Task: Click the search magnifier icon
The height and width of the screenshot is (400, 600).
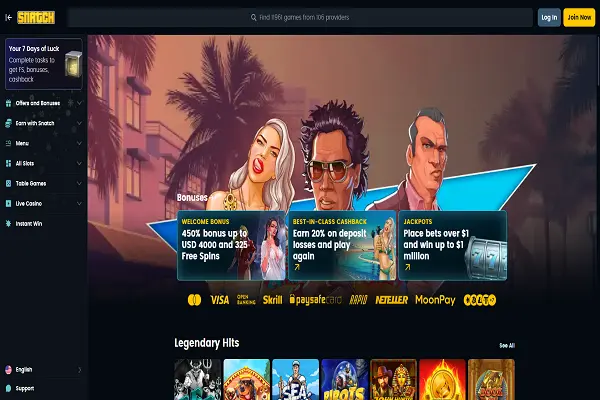Action: [253, 17]
